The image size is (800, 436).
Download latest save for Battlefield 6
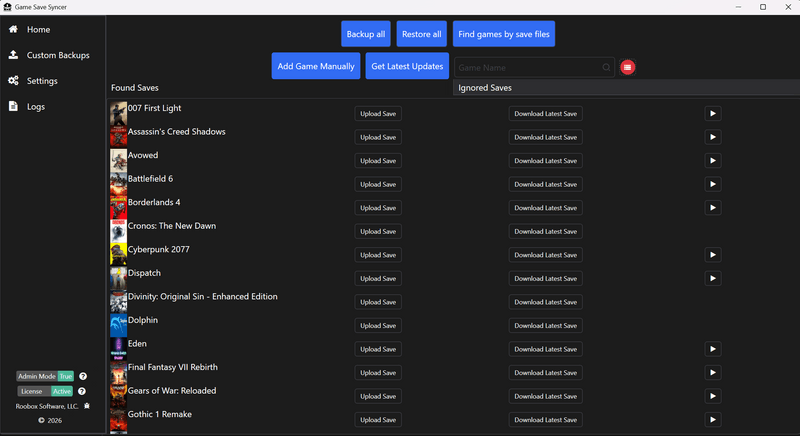pyautogui.click(x=545, y=184)
